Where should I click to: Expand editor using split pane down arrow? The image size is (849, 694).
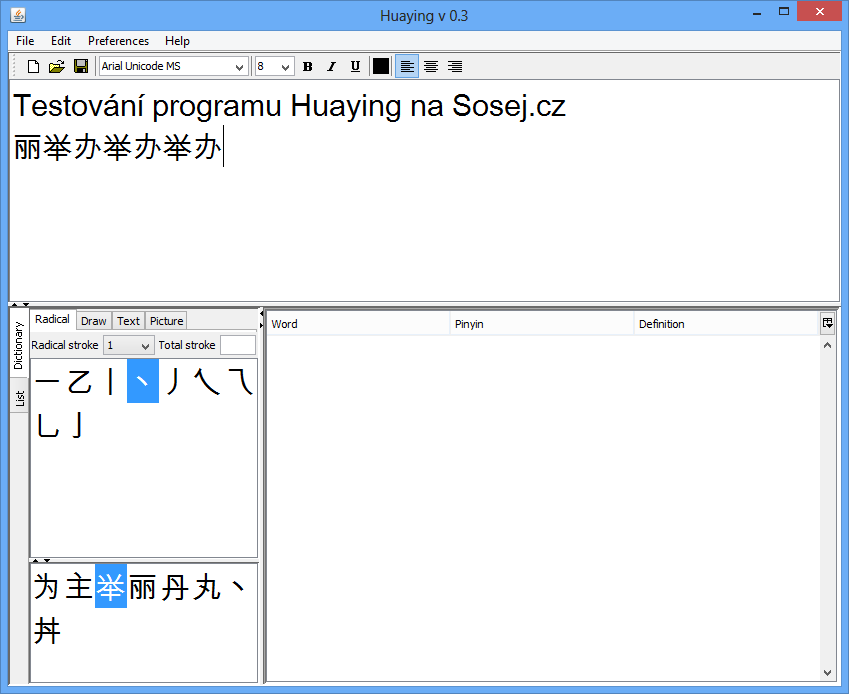[x=25, y=305]
